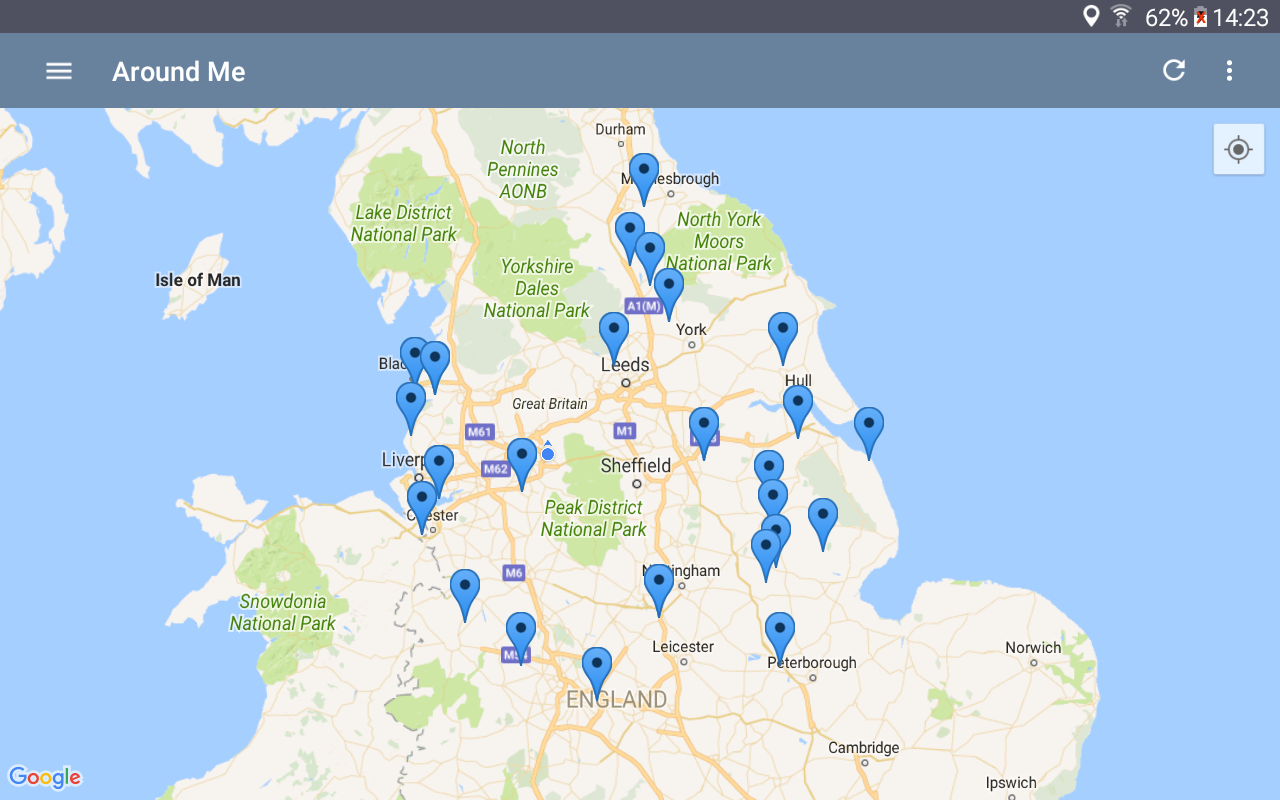Tap the Isle of Man label
The height and width of the screenshot is (800, 1280).
pyautogui.click(x=198, y=280)
